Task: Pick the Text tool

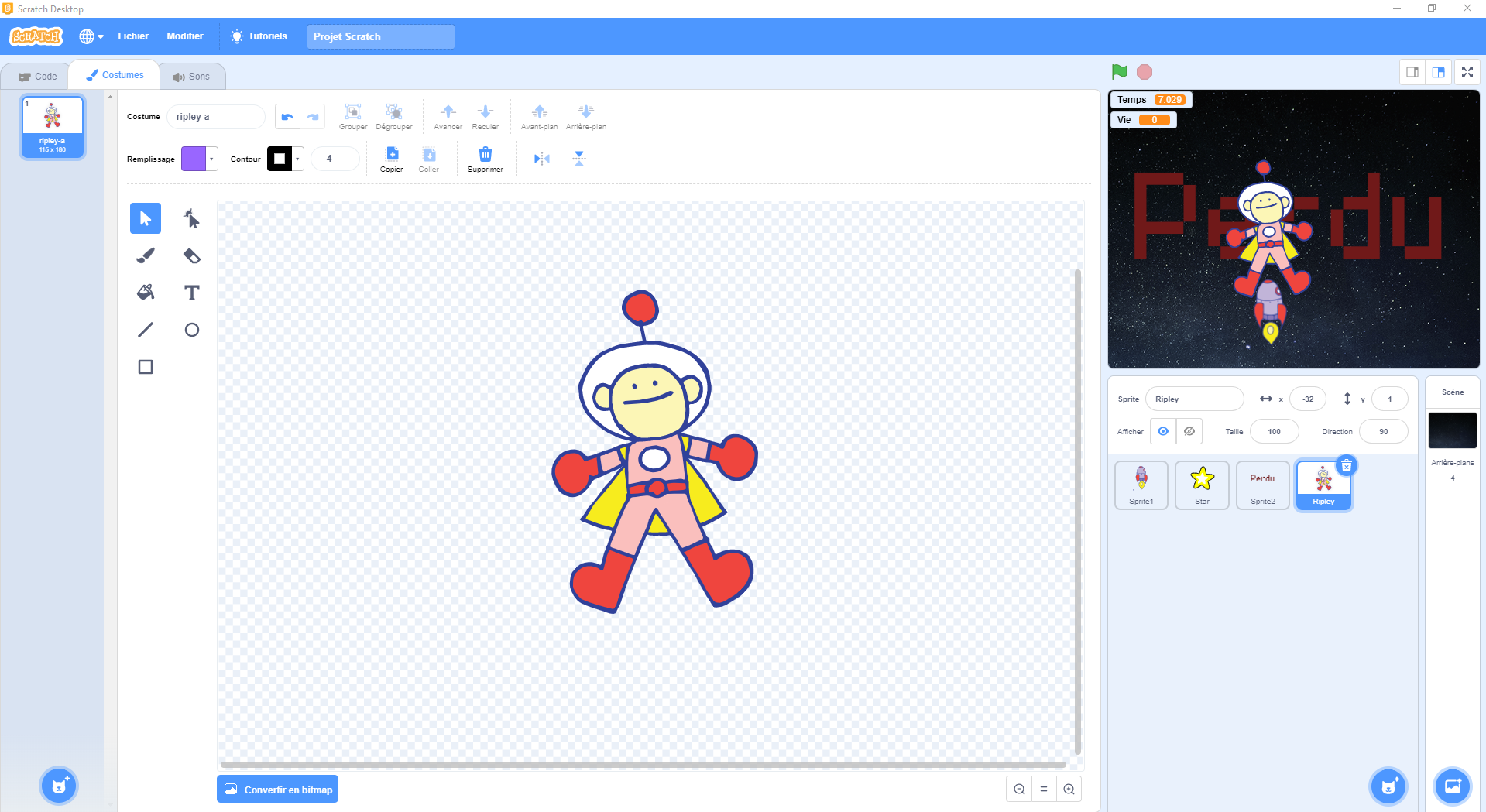Action: [191, 293]
